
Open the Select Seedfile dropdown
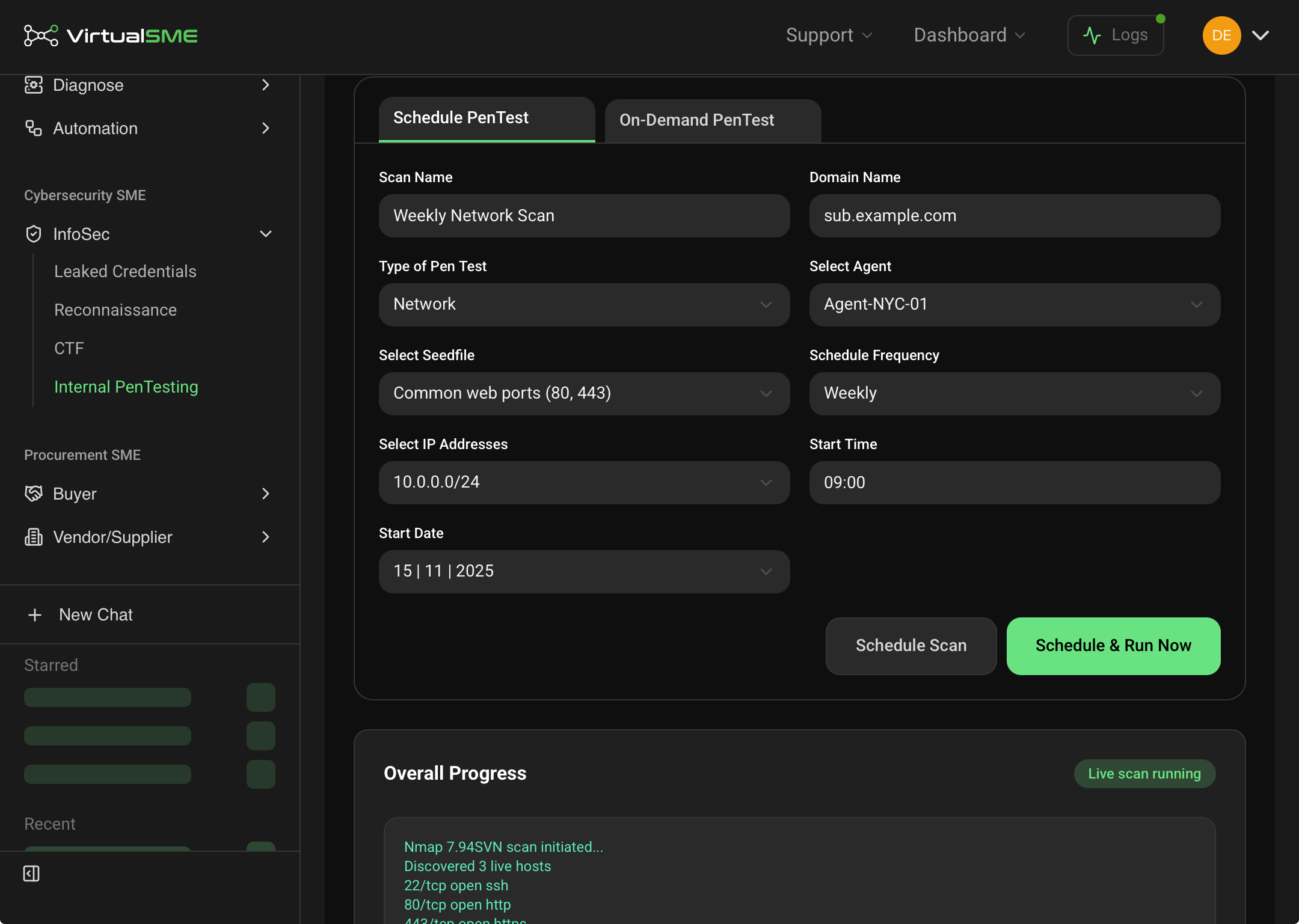point(584,394)
